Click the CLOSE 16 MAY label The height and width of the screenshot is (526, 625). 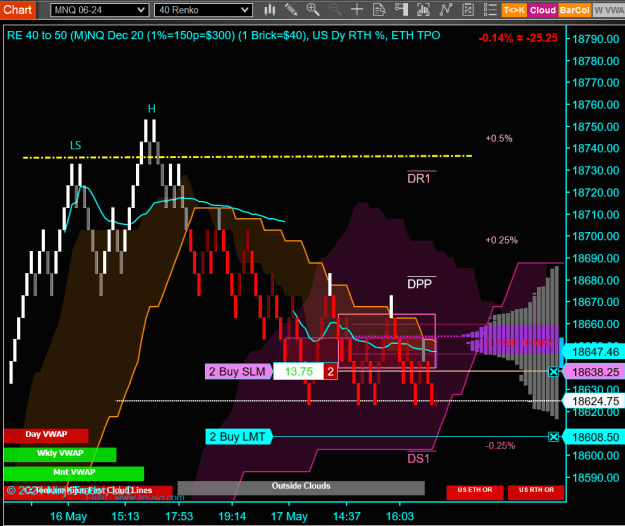[x=519, y=342]
